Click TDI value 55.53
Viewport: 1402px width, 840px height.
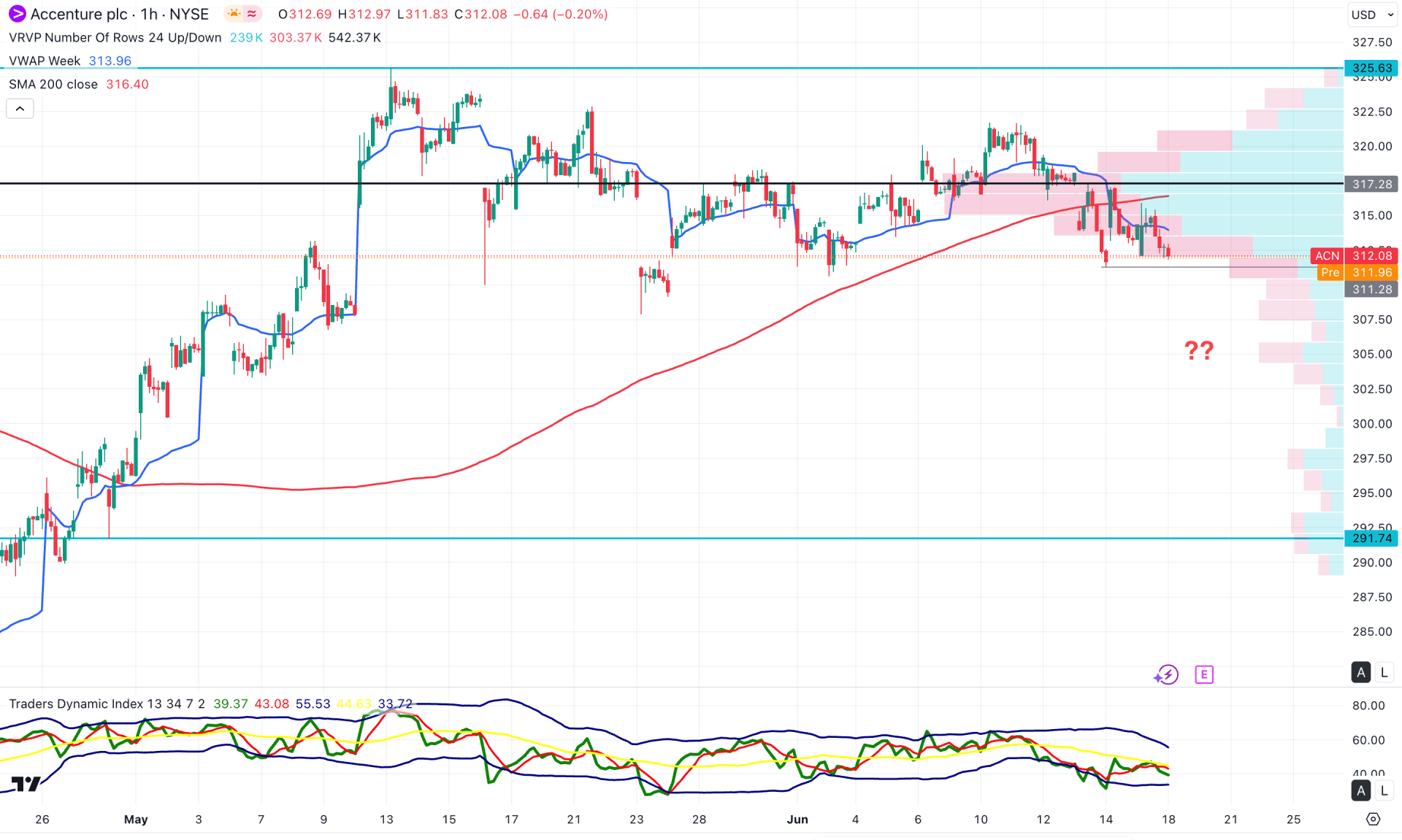click(x=313, y=704)
